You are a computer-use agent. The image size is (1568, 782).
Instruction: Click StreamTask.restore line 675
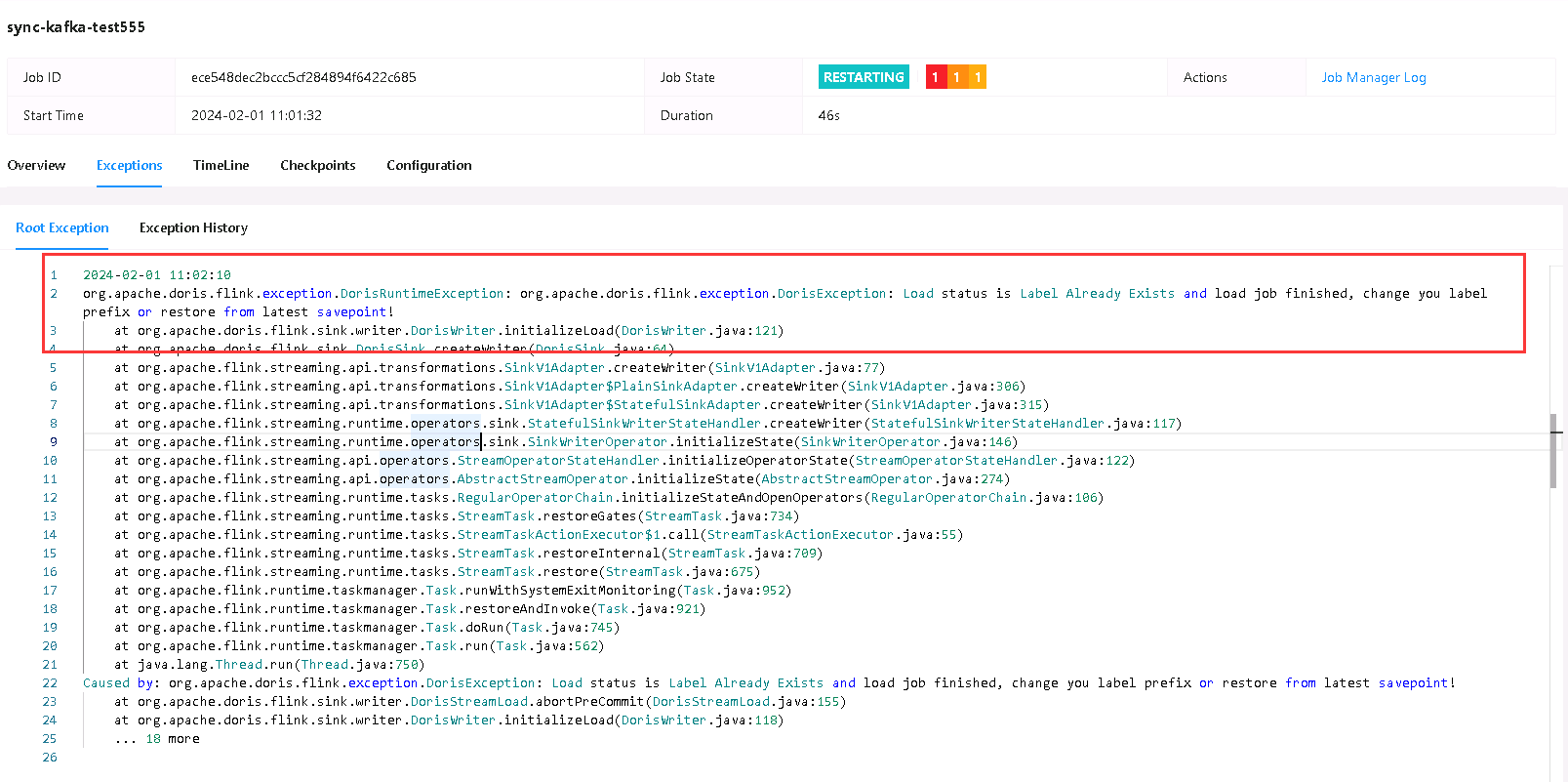tap(437, 572)
